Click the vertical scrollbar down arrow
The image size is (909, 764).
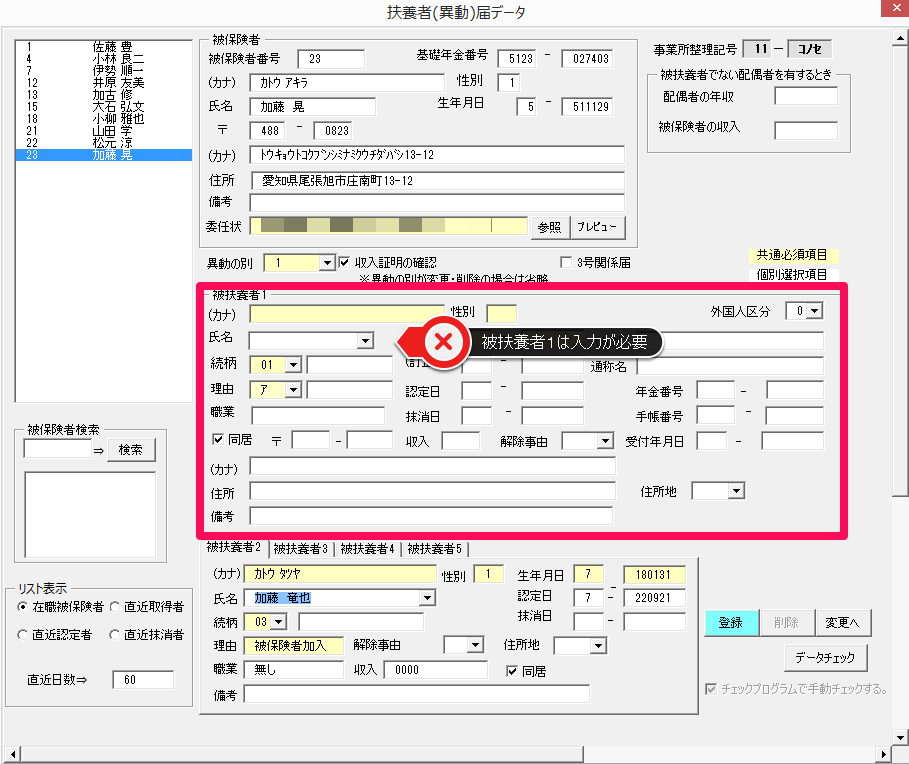coord(900,737)
